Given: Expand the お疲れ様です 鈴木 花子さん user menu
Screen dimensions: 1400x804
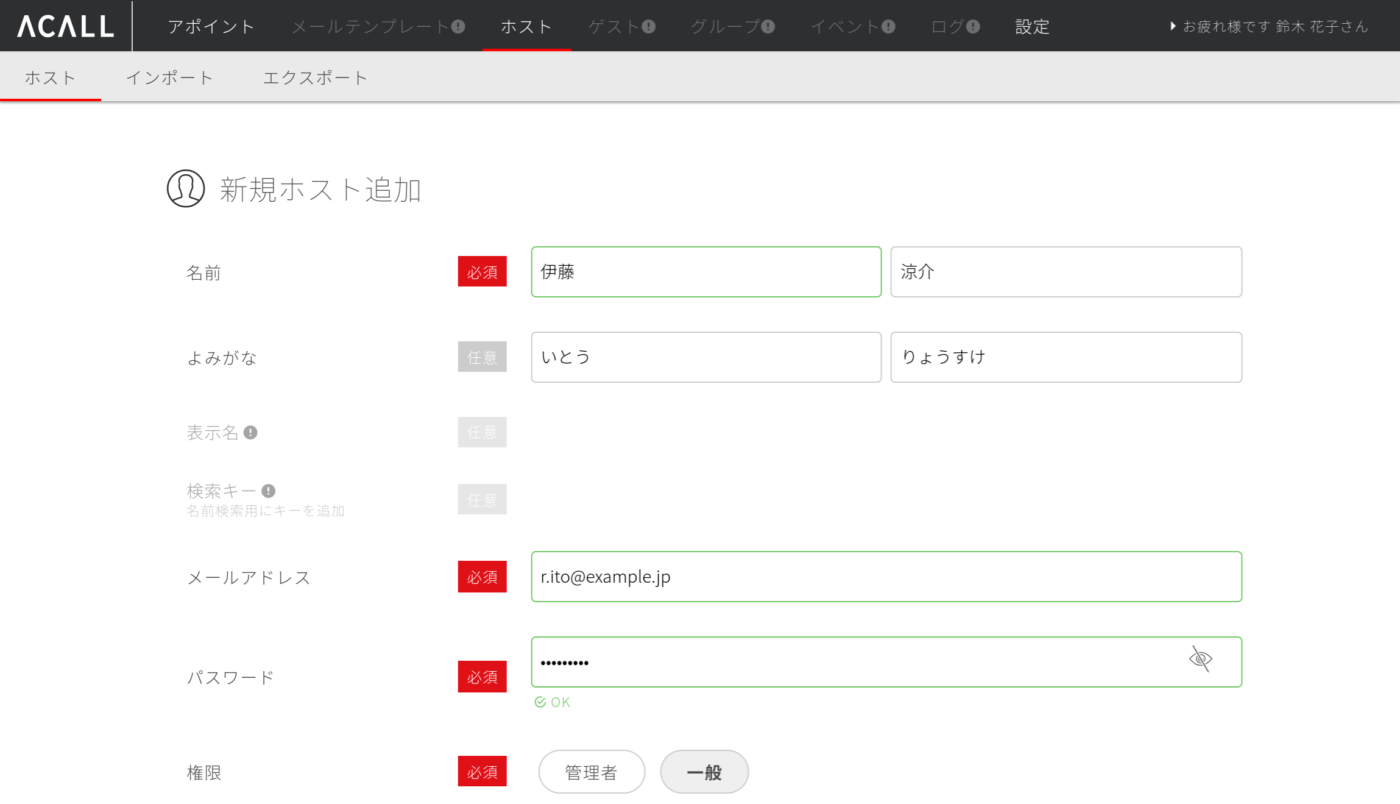Looking at the screenshot, I should coord(1268,27).
